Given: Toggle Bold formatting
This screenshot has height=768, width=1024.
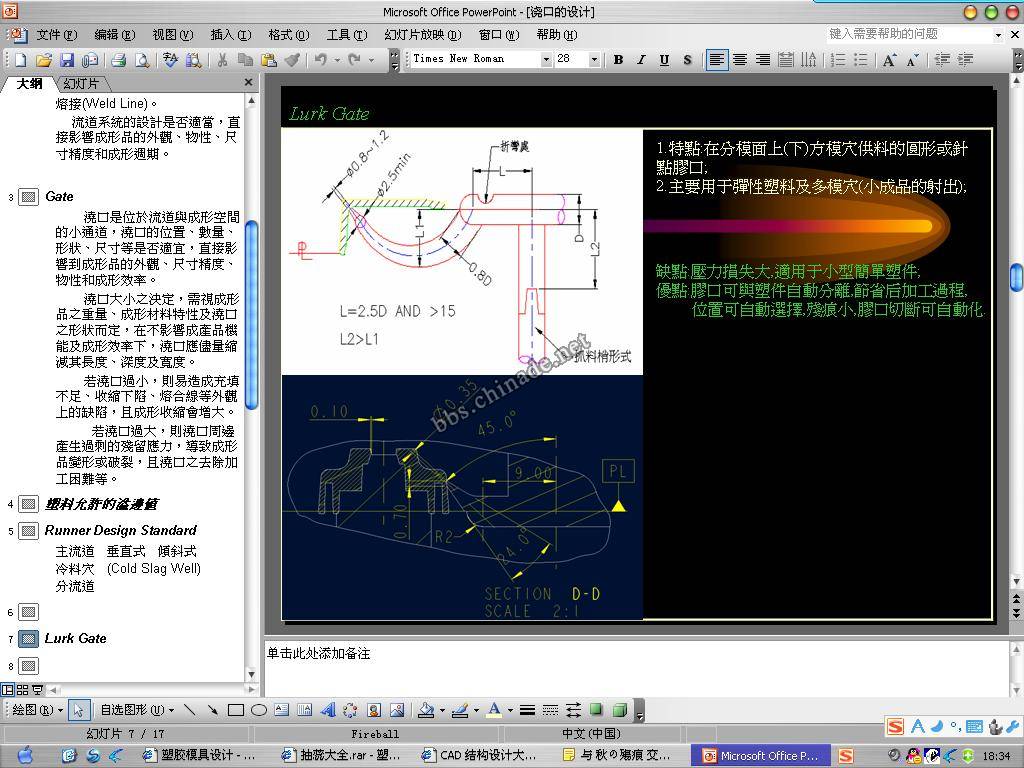Looking at the screenshot, I should click(x=618, y=60).
